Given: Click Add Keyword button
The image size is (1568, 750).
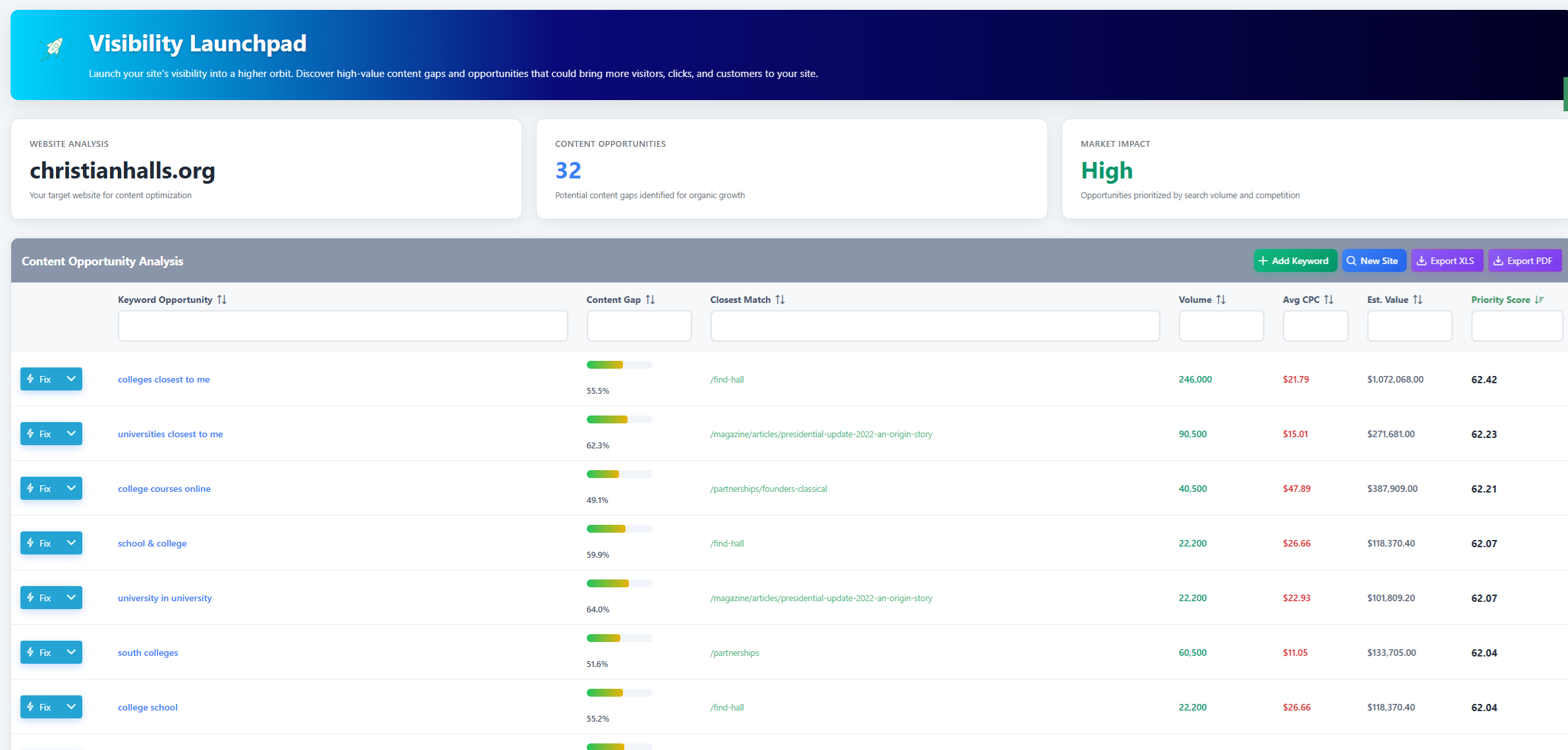Looking at the screenshot, I should 1294,261.
